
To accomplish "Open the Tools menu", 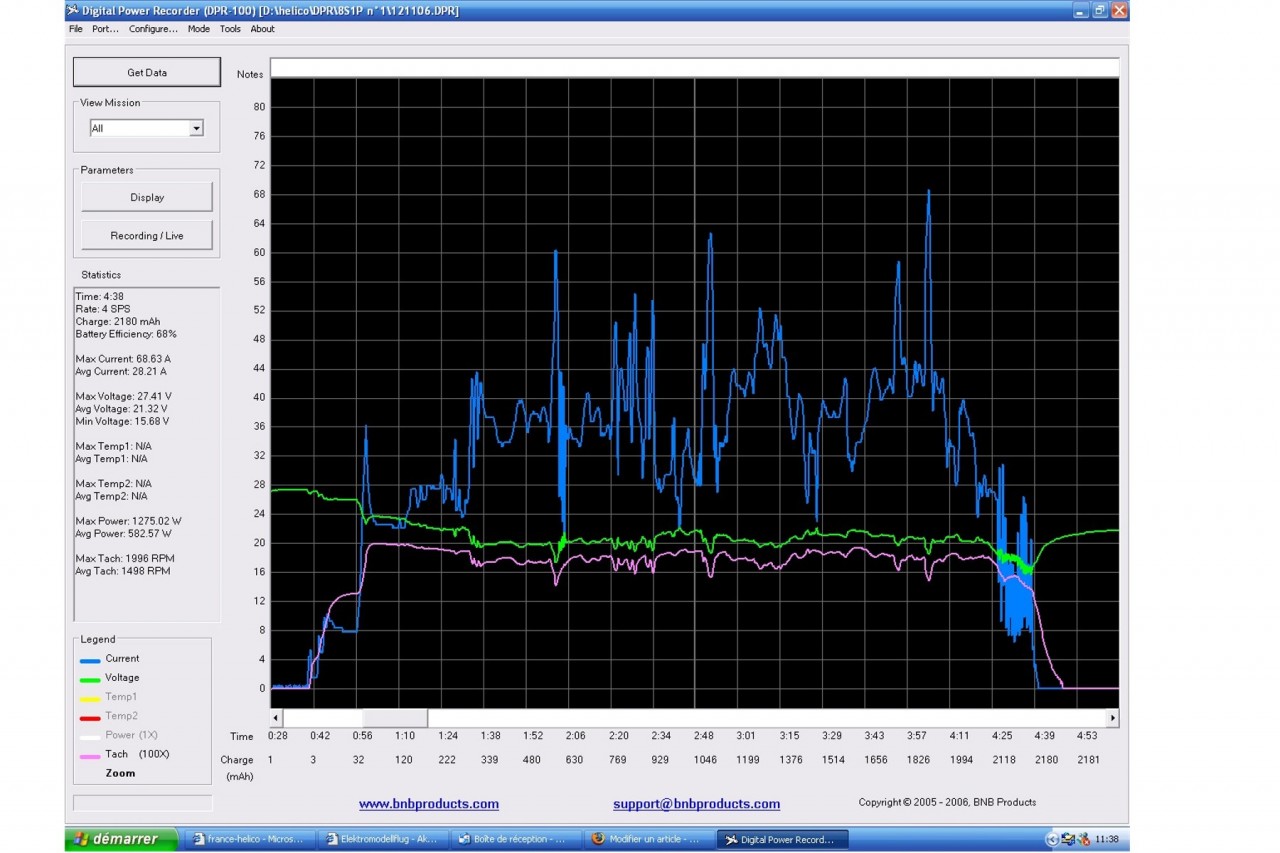I will (x=230, y=29).
